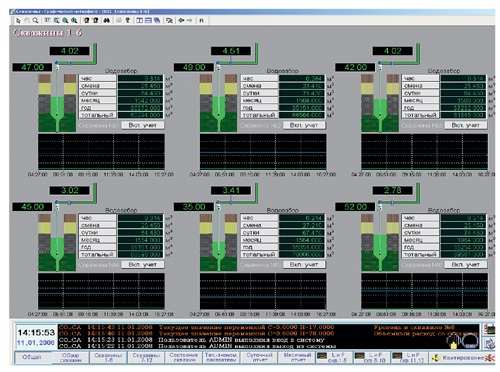Click the key login icon in toolbar
The width and height of the screenshot is (500, 372).
[x=127, y=21]
